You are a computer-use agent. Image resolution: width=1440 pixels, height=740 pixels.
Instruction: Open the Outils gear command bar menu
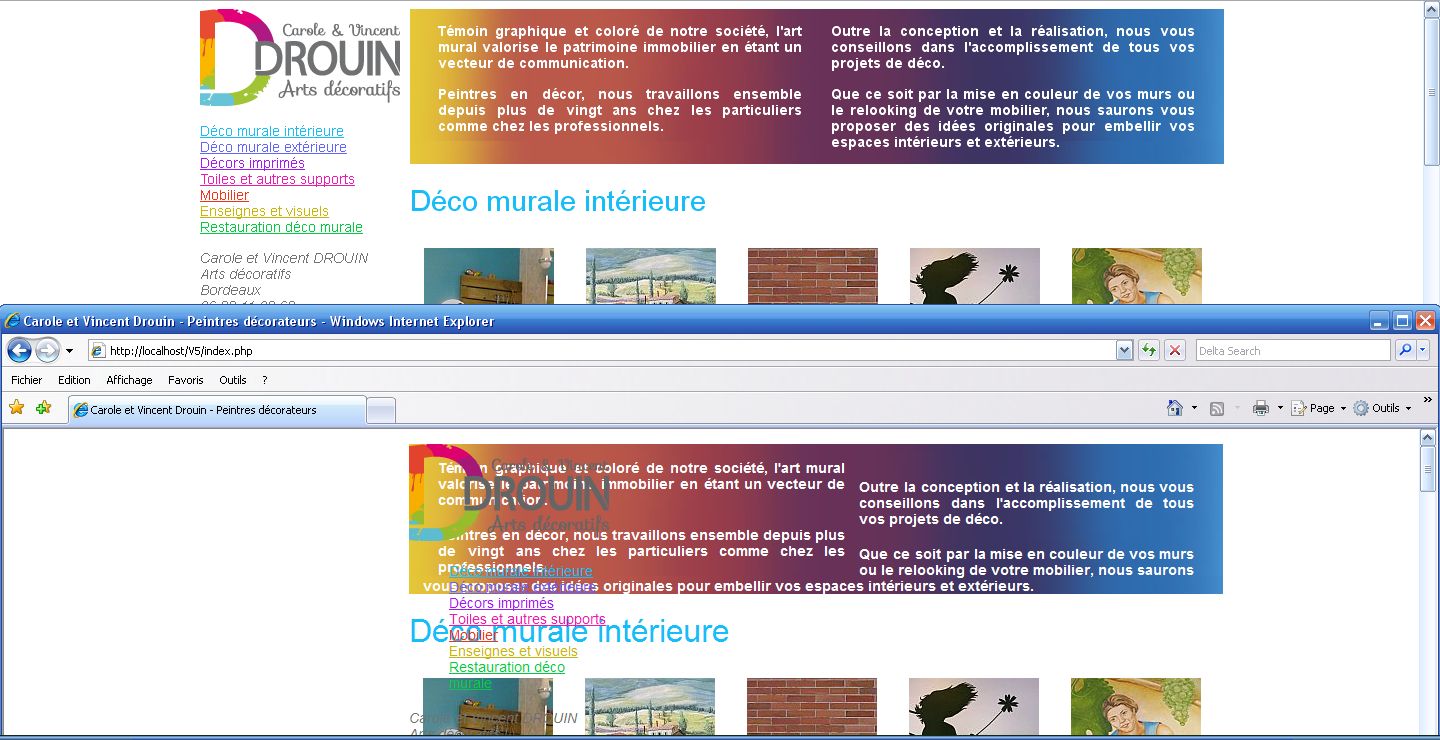pos(1382,408)
